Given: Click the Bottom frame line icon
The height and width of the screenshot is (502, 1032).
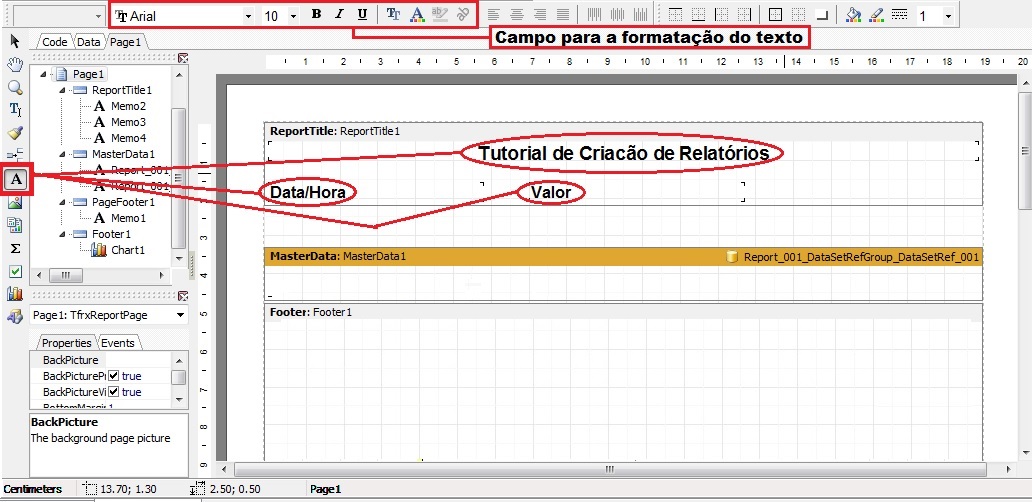Looking at the screenshot, I should (x=698, y=14).
